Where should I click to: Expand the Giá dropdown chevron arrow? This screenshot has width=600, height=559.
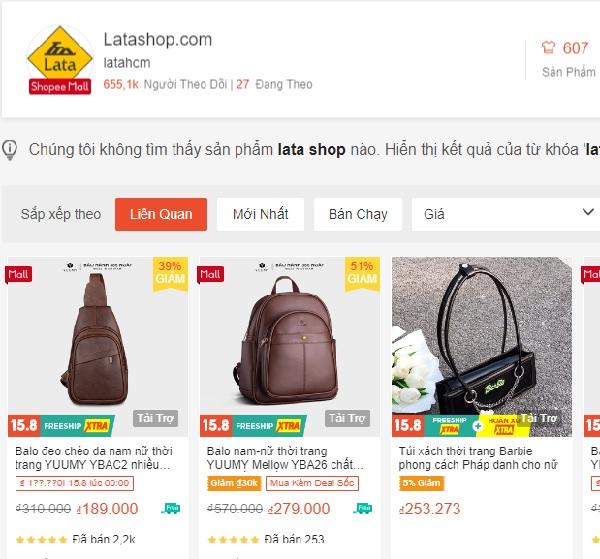(x=588, y=212)
